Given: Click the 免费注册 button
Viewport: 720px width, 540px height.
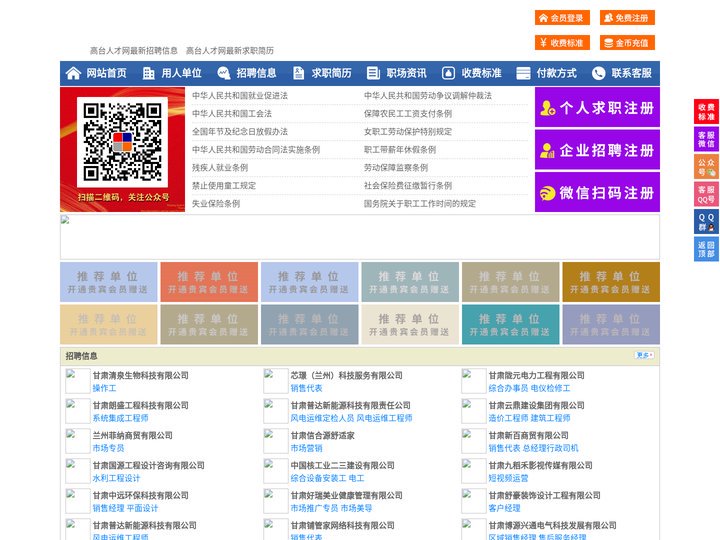Looking at the screenshot, I should coord(627,18).
